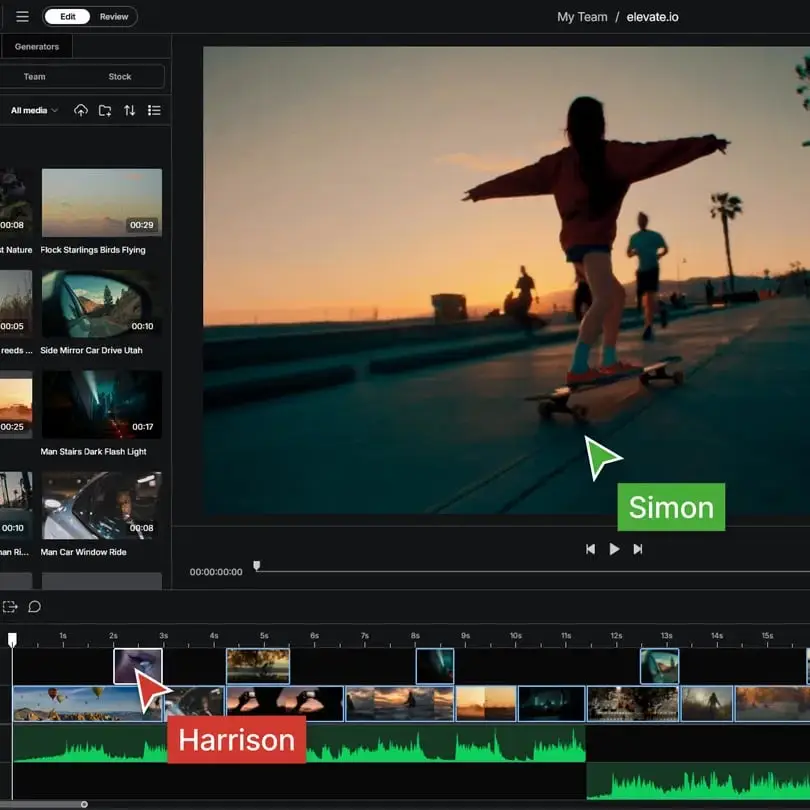Add a comment using the speech bubble icon
Image resolution: width=810 pixels, height=810 pixels.
pyautogui.click(x=34, y=606)
